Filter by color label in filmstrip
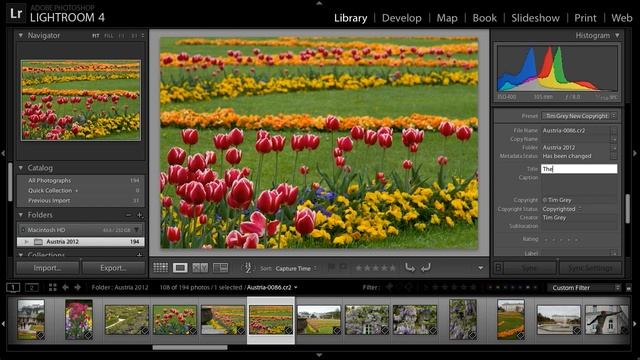Image resolution: width=640 pixels, height=360 pixels. click(x=513, y=288)
